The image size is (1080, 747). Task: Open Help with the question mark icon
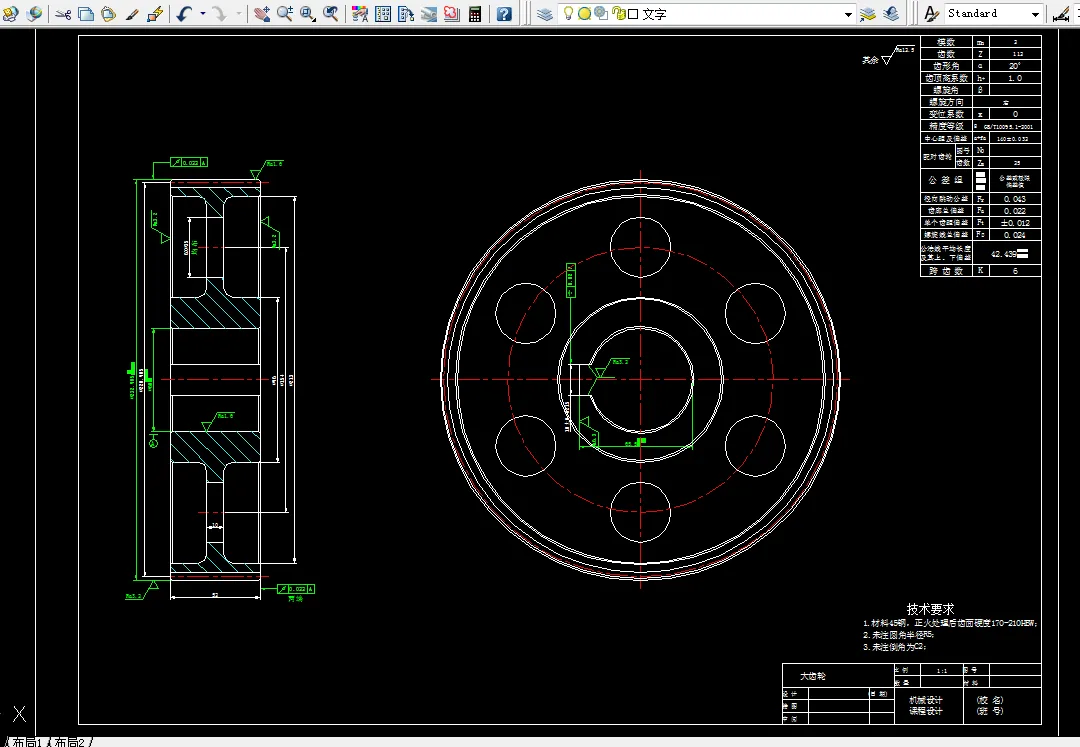tap(504, 14)
